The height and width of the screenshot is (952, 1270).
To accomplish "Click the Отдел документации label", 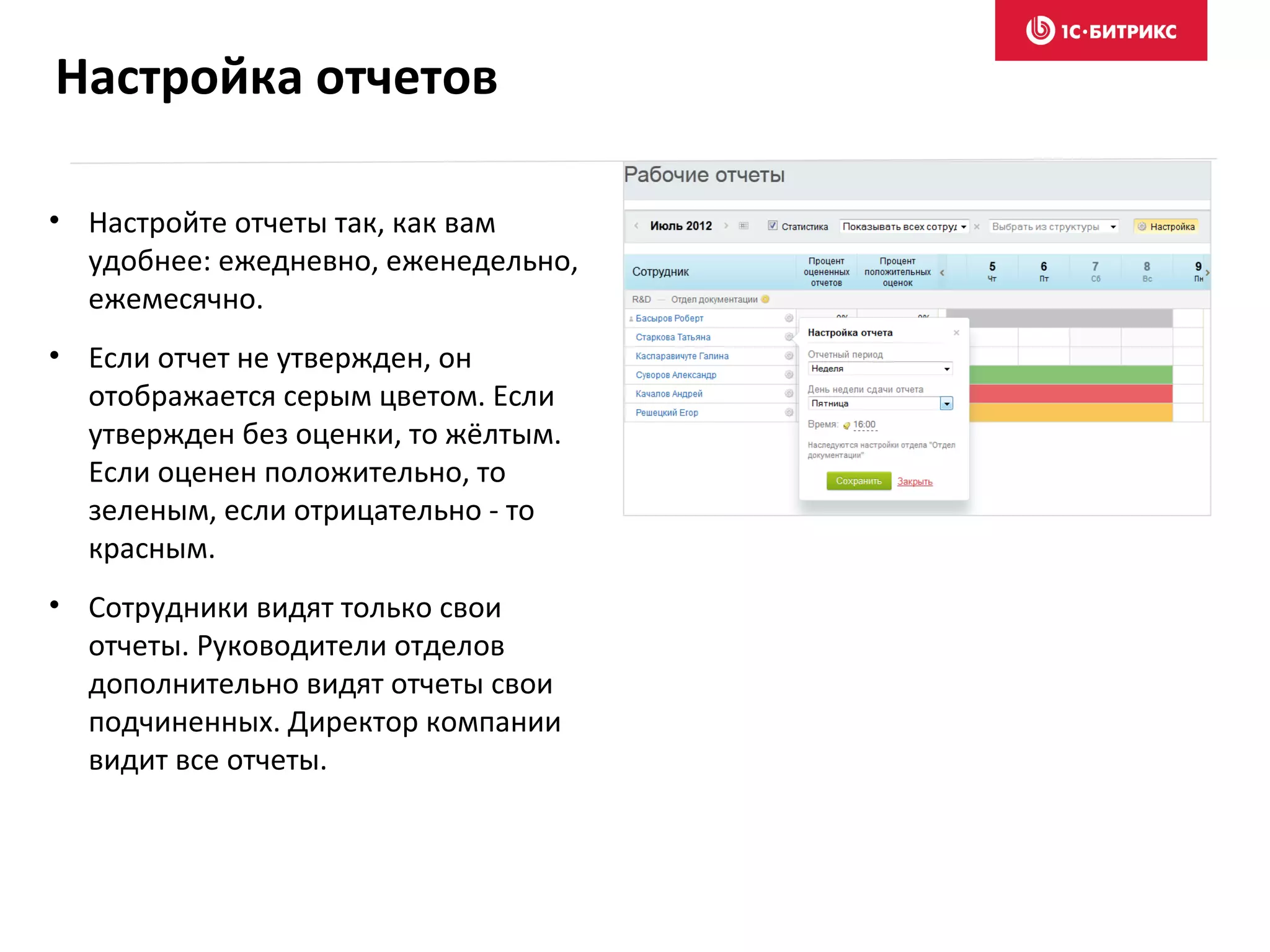I will (x=714, y=299).
